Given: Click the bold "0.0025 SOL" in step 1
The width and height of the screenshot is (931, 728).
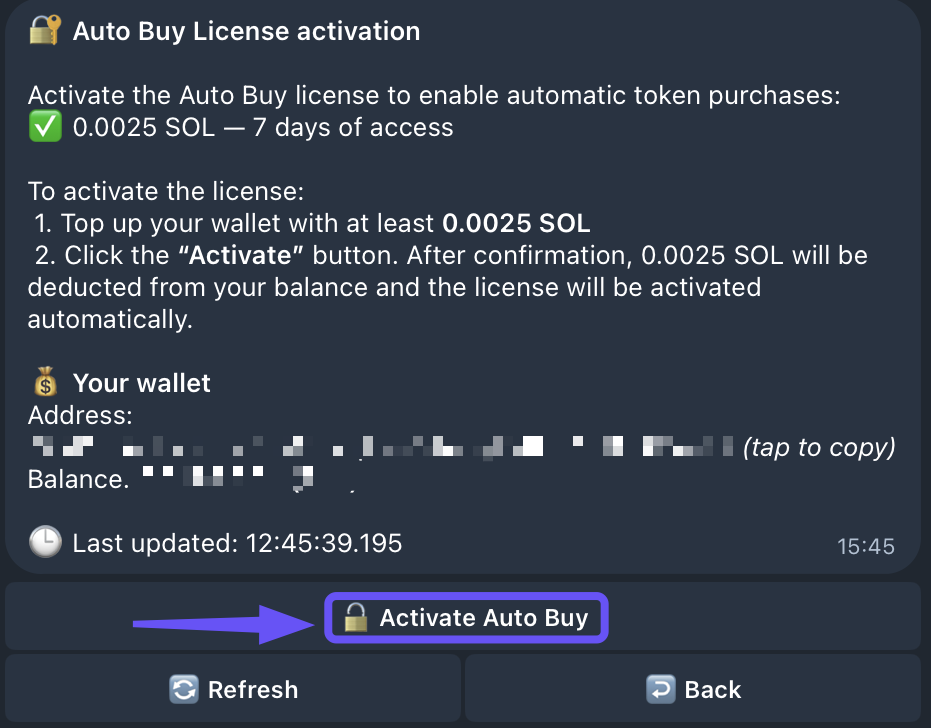Looking at the screenshot, I should (x=516, y=223).
